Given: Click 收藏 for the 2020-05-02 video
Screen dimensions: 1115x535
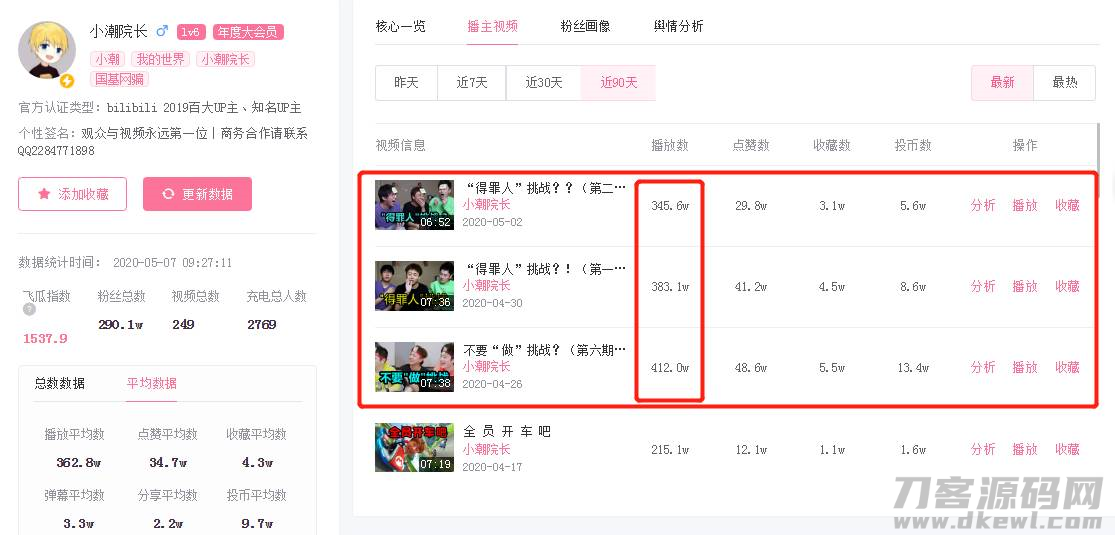Looking at the screenshot, I should pos(1067,205).
